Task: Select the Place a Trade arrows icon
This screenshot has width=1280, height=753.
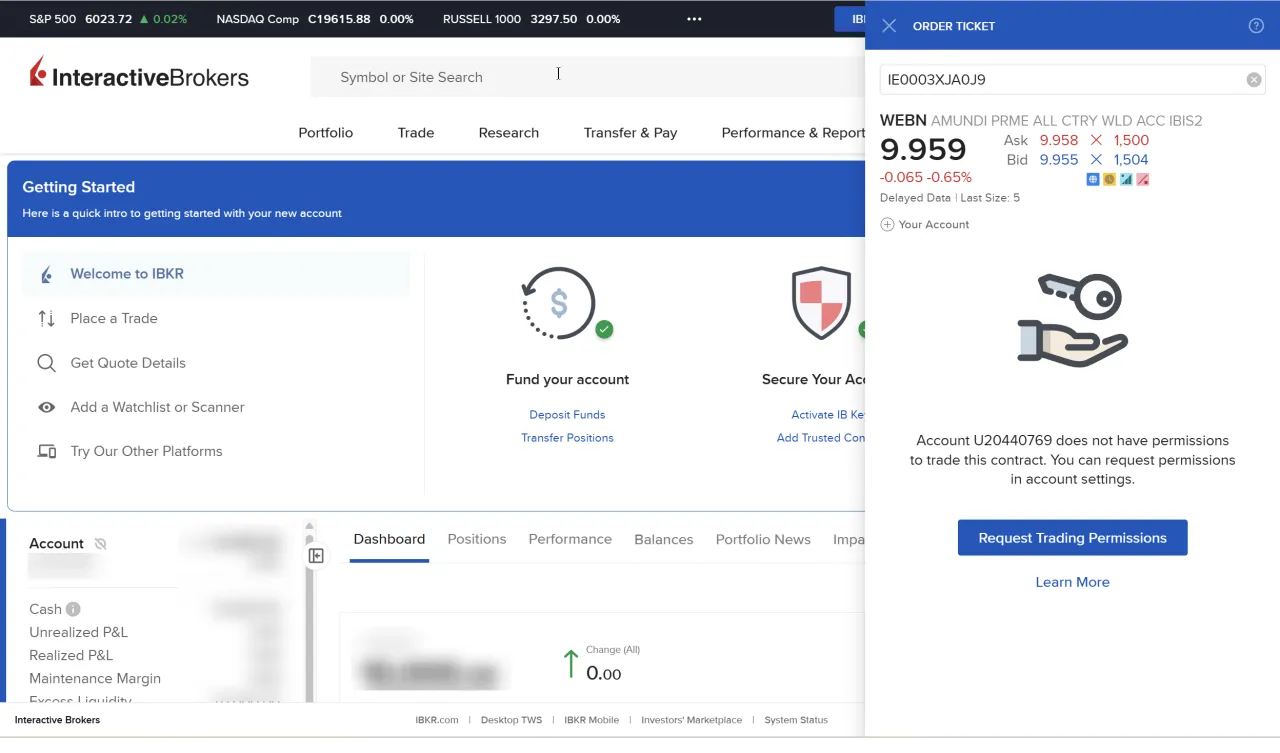Action: click(x=46, y=318)
